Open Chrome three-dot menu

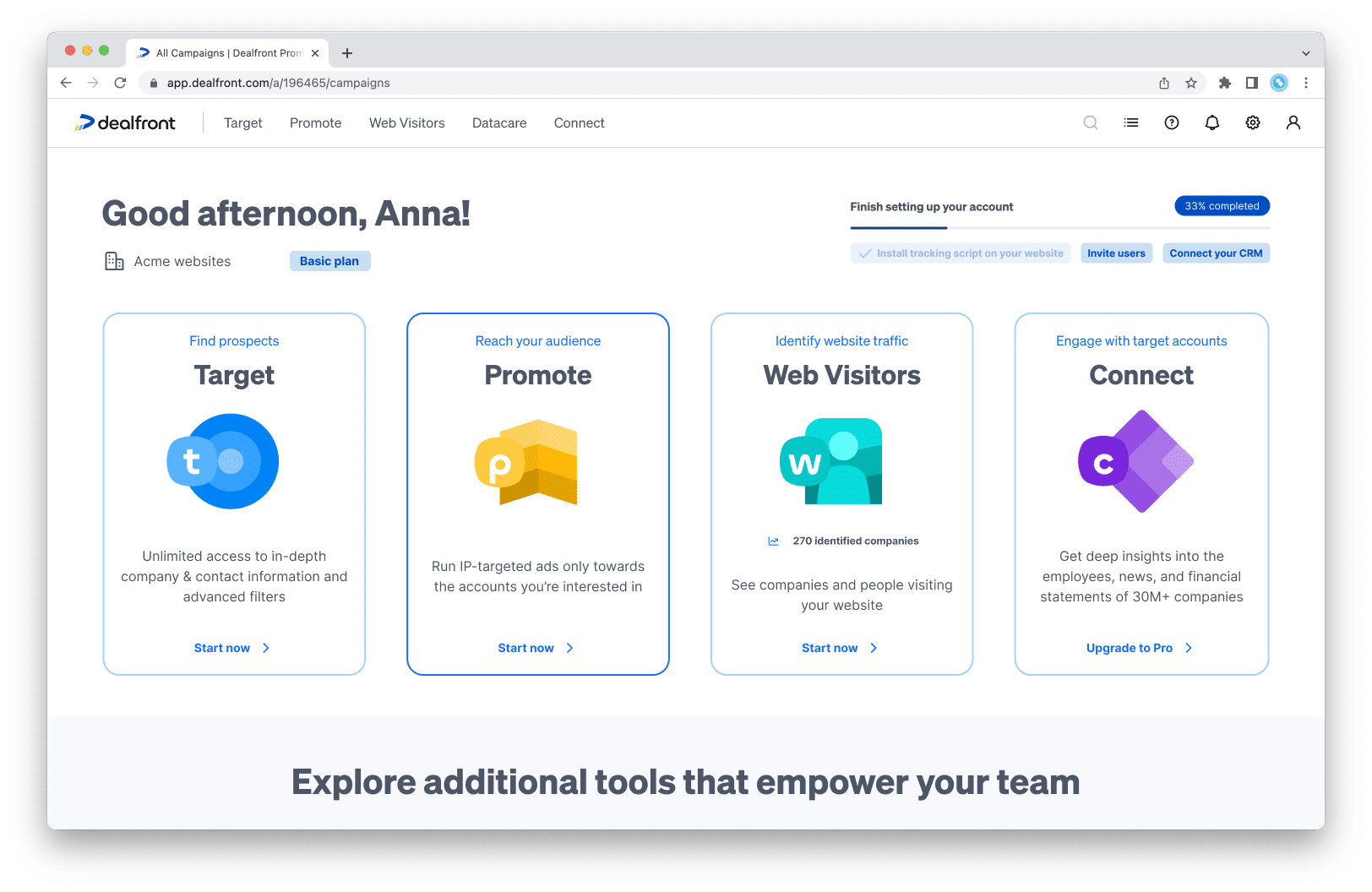(1306, 83)
